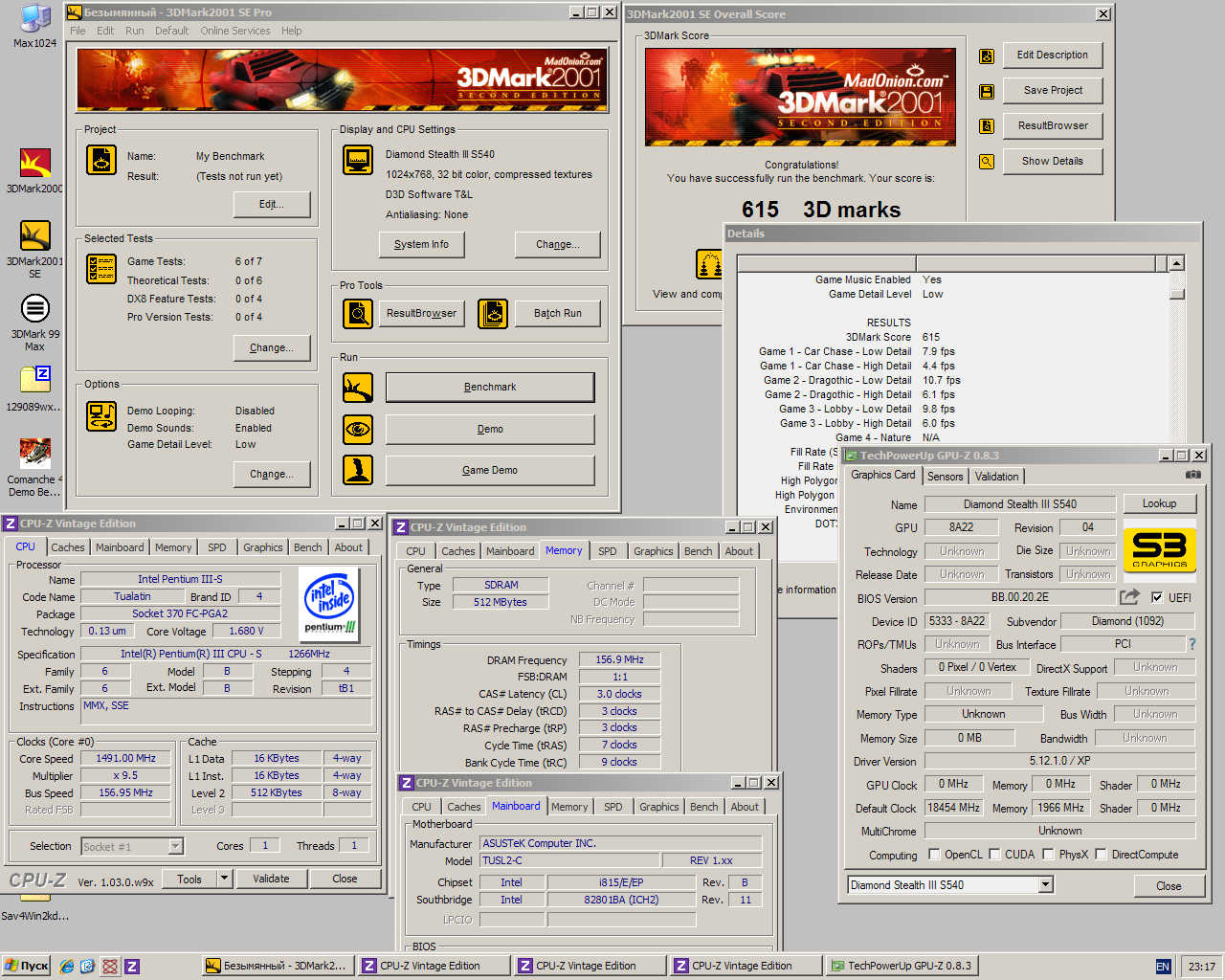Screen dimensions: 1225x980
Task: Click the CPU-Z quick launch icon on taskbar
Action: 132,967
